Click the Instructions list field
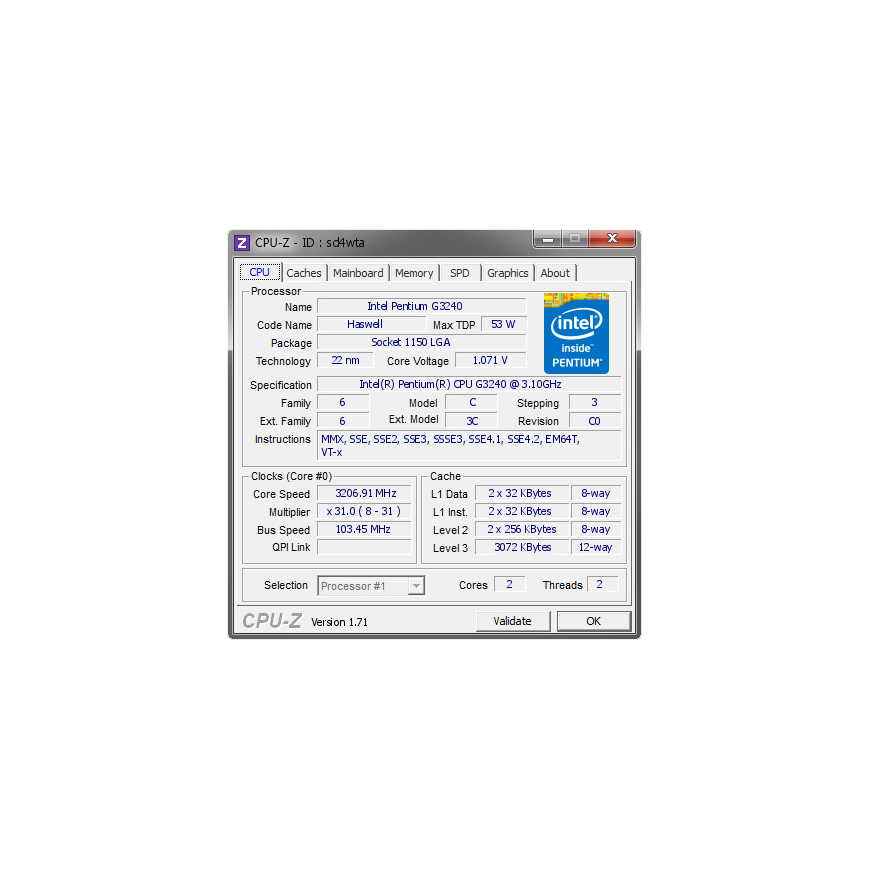This screenshot has height=870, width=870. [x=469, y=446]
